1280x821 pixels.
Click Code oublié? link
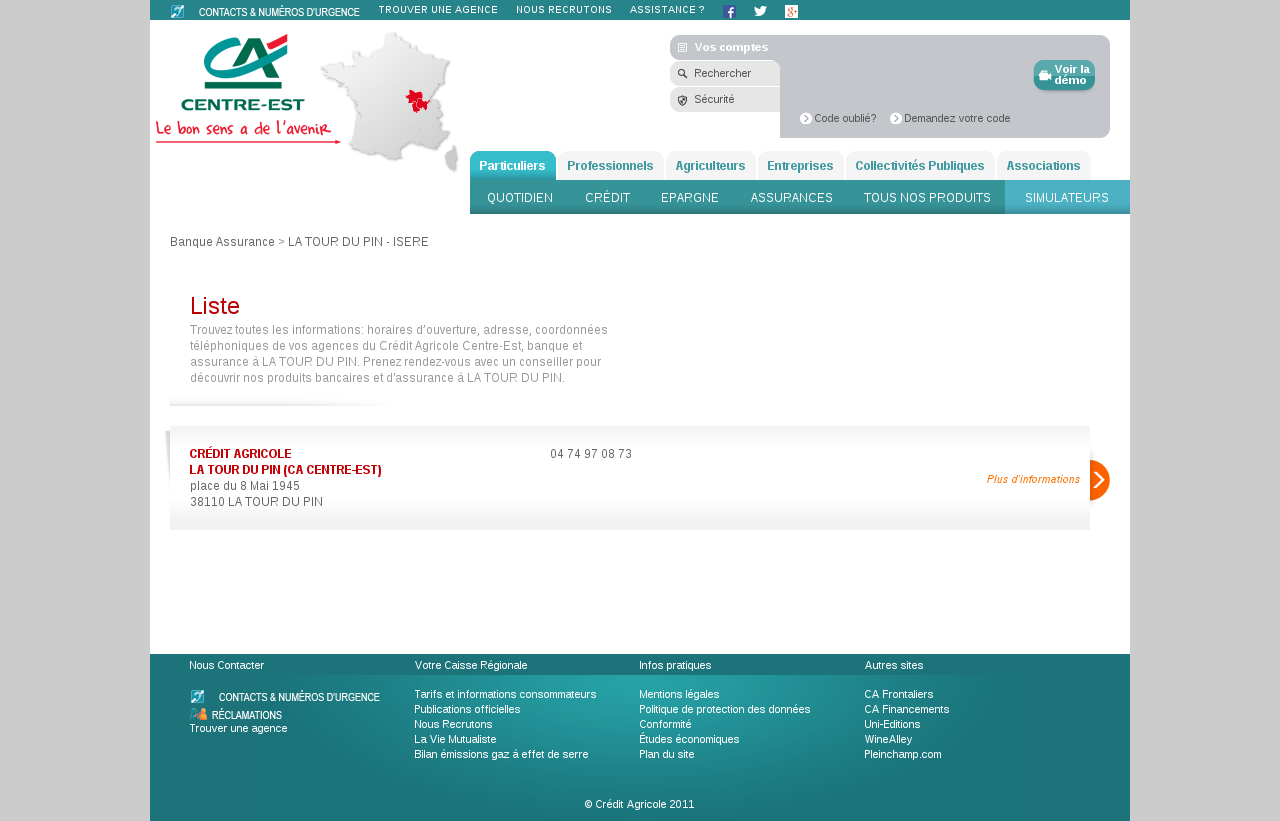[845, 118]
